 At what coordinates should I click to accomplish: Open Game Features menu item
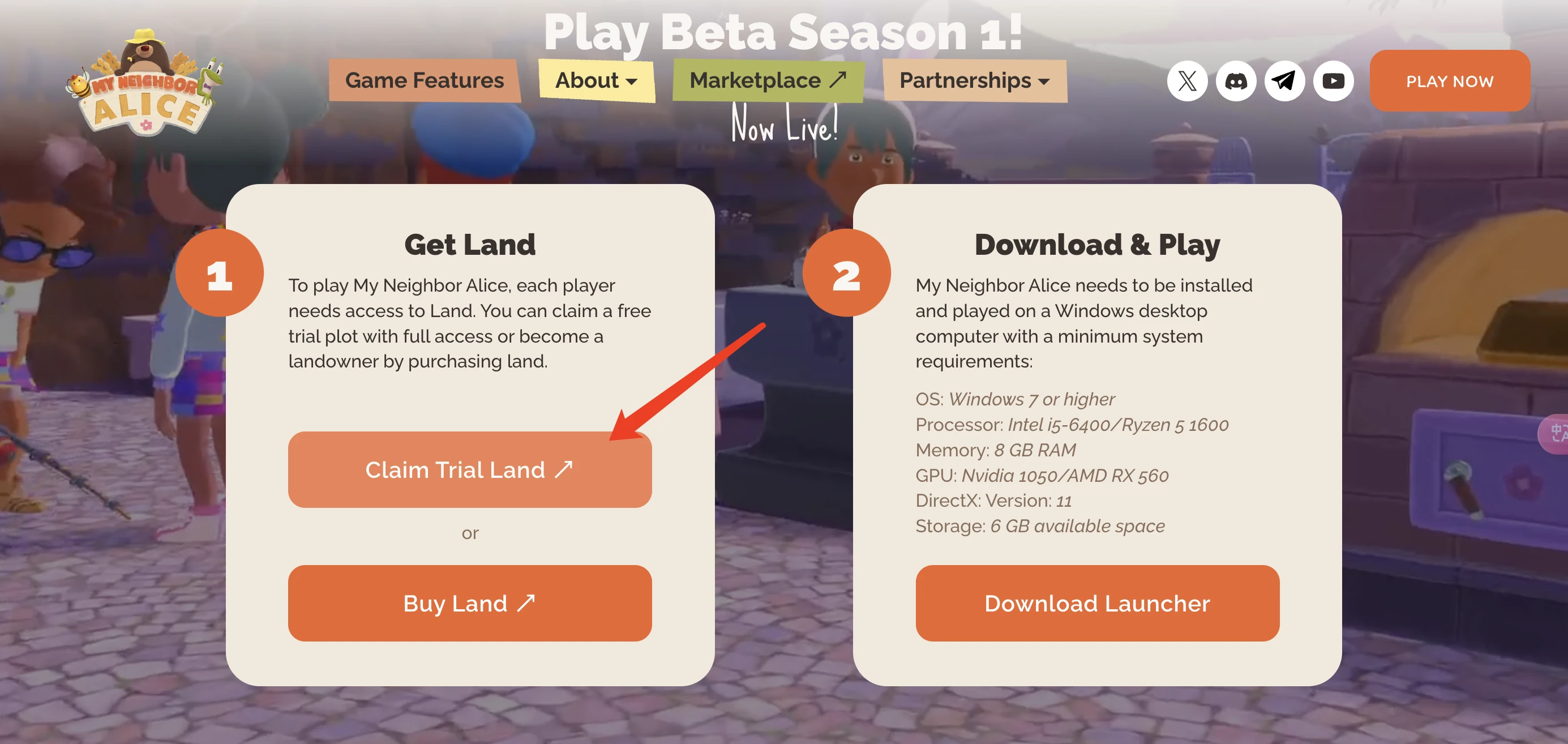[x=424, y=80]
